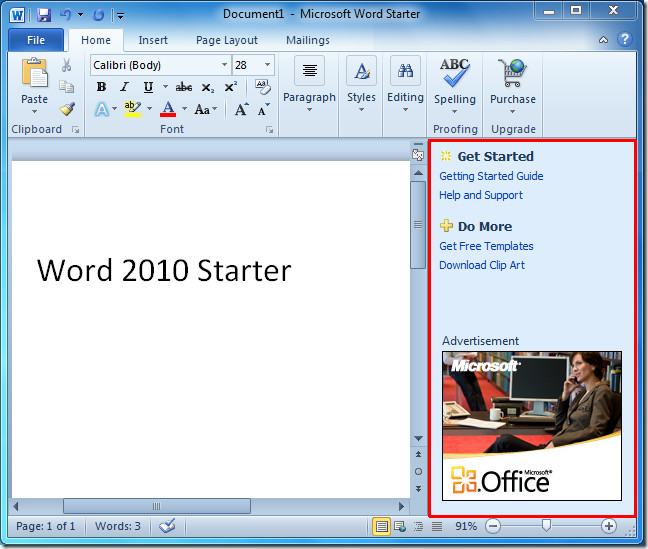This screenshot has width=648, height=549.
Task: Switch to the Insert tab
Action: tap(153, 40)
